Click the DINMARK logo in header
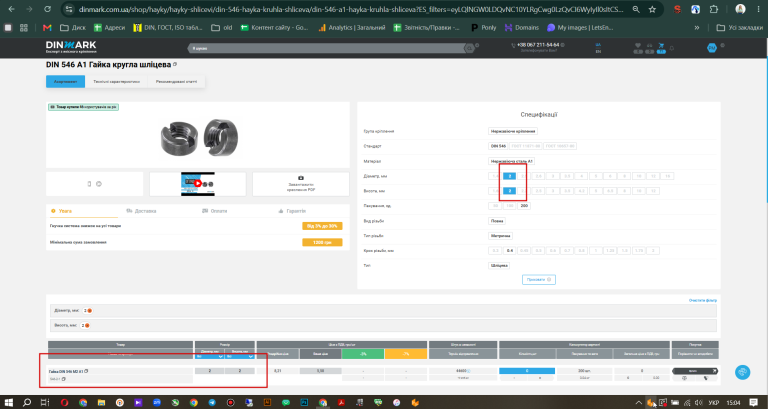Viewport: 768px width, 409px height. 71,47
